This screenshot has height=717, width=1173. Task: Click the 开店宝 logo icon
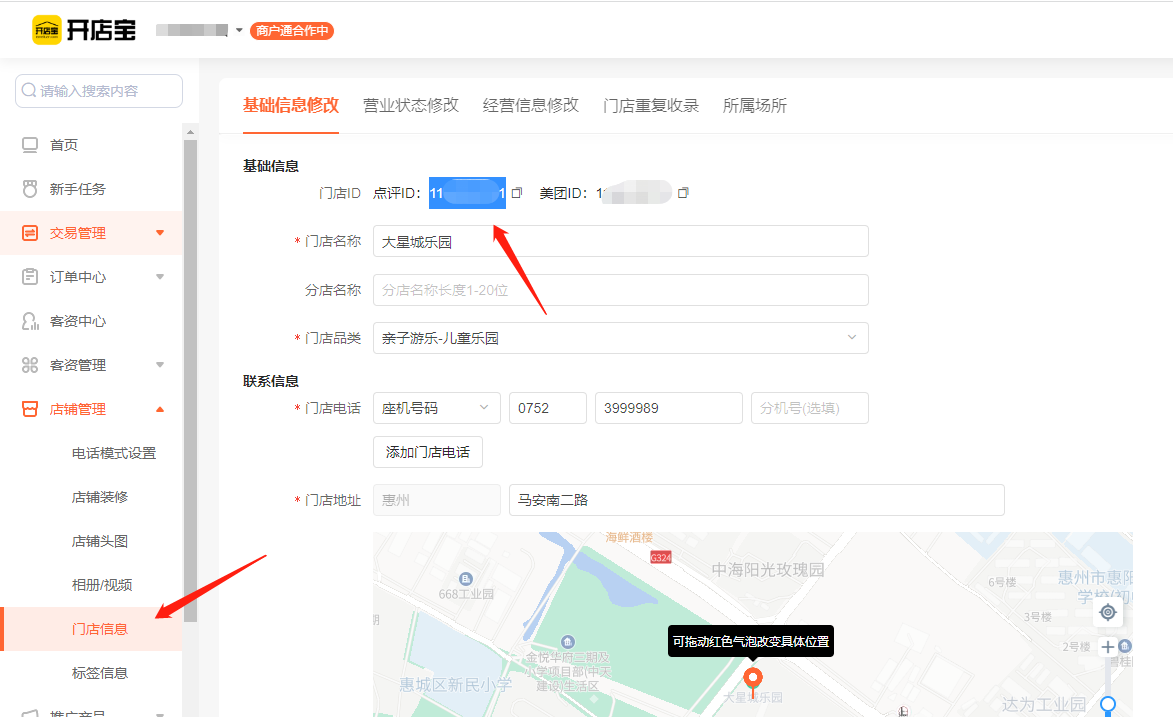point(45,30)
